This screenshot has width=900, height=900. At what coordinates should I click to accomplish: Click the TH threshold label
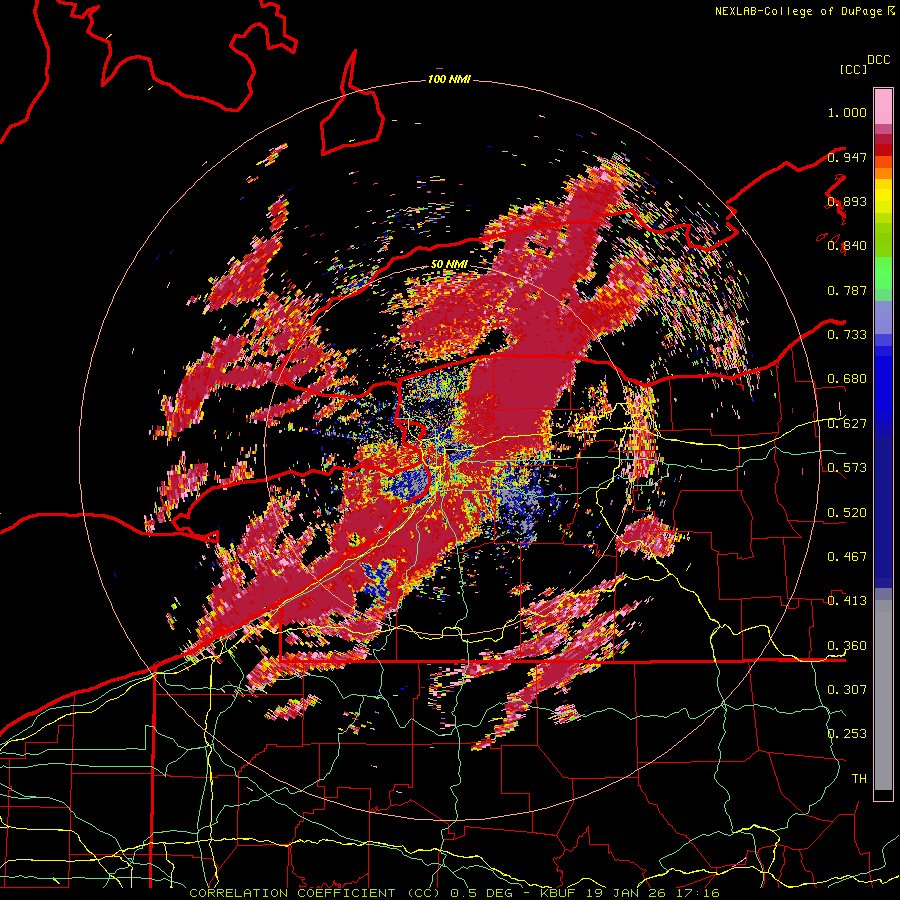pyautogui.click(x=859, y=778)
